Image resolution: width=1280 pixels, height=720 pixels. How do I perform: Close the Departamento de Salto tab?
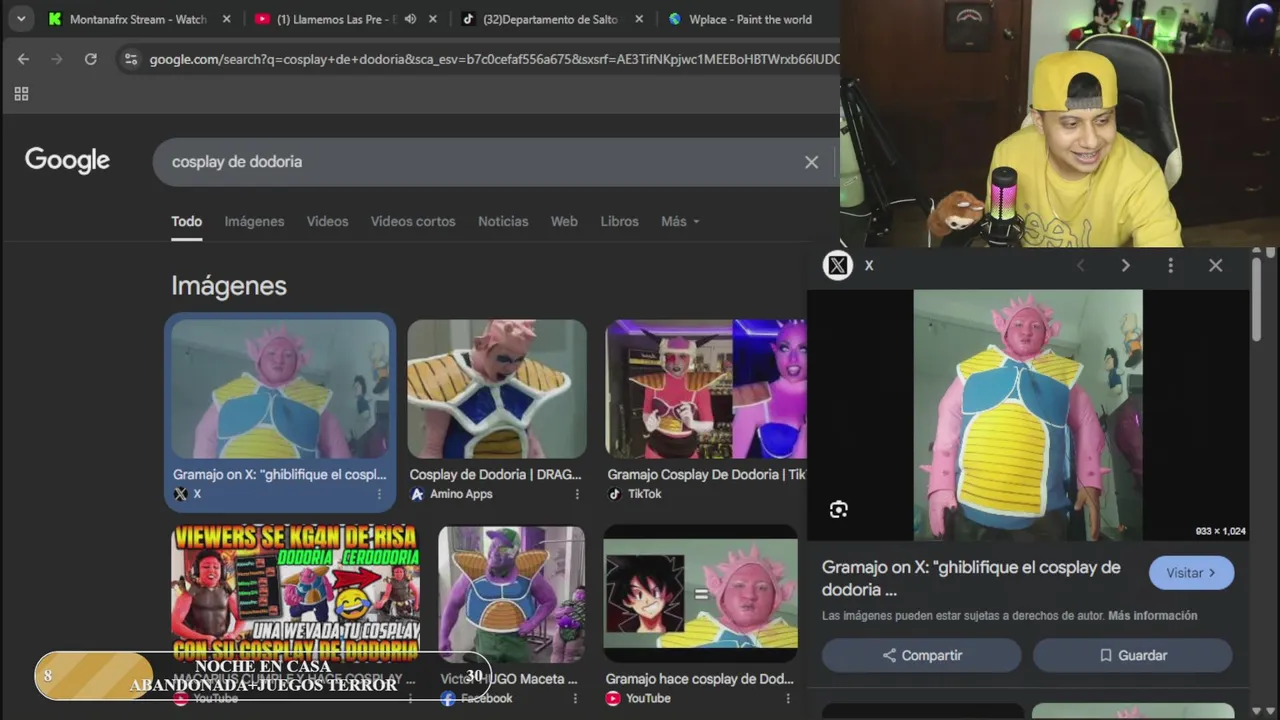[639, 19]
